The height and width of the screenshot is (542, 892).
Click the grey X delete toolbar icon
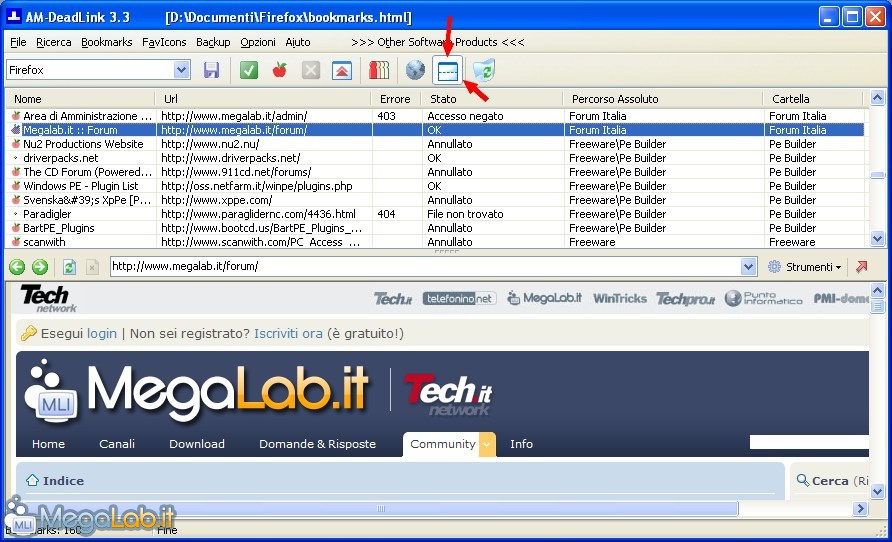(x=311, y=70)
